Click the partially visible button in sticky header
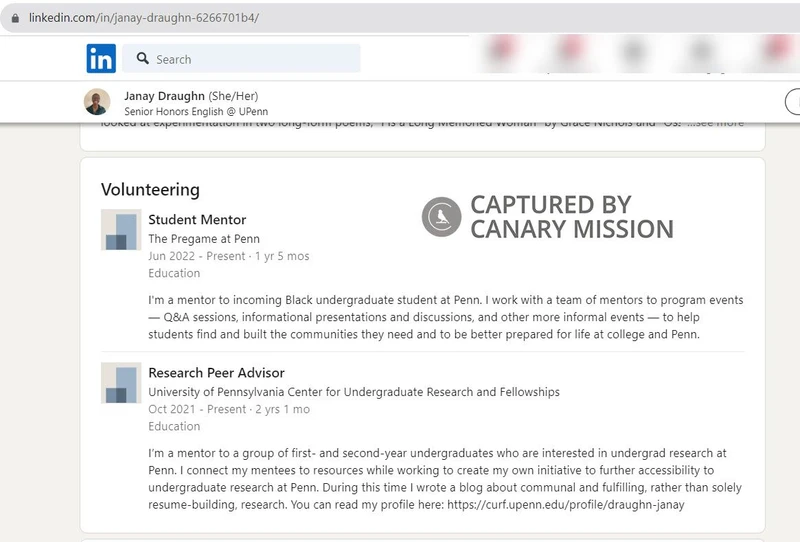The image size is (800, 542). 792,102
